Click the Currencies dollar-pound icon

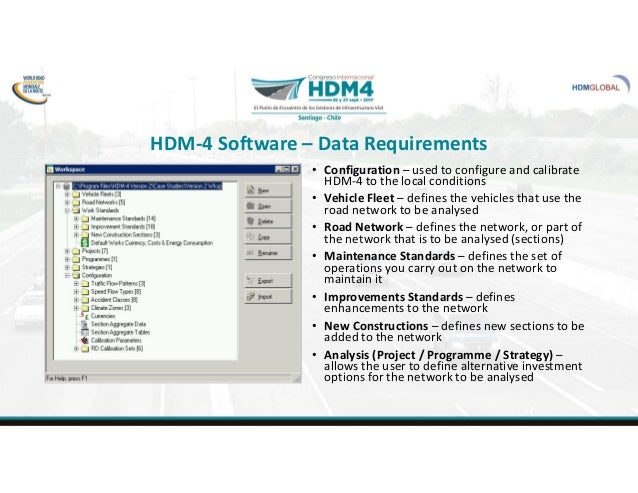coord(85,316)
